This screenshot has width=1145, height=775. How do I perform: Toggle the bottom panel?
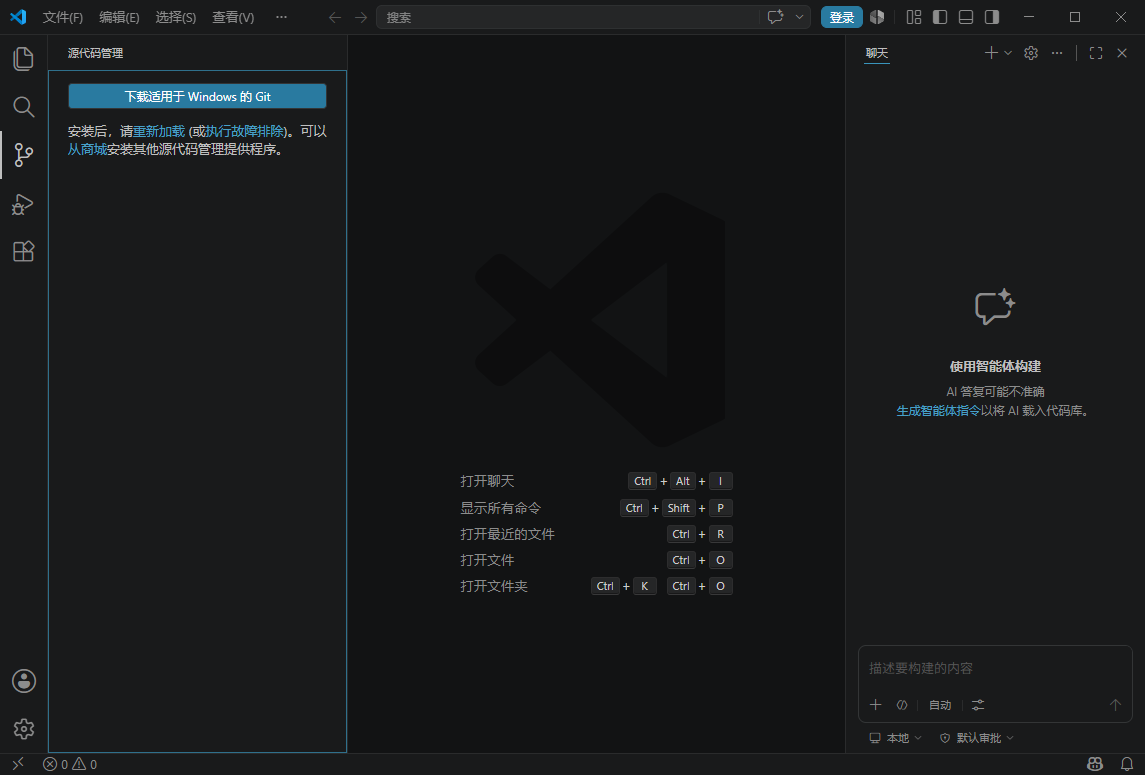click(965, 17)
